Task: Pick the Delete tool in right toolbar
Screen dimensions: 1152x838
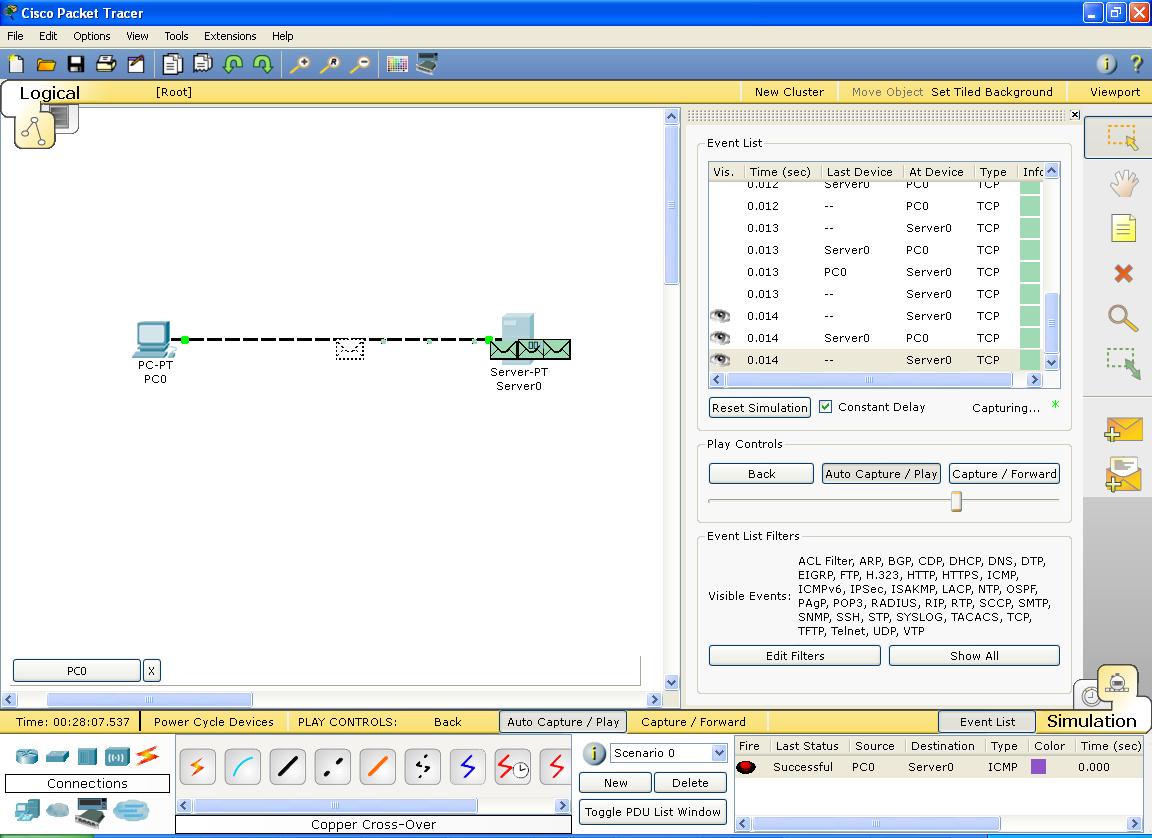Action: point(1122,273)
